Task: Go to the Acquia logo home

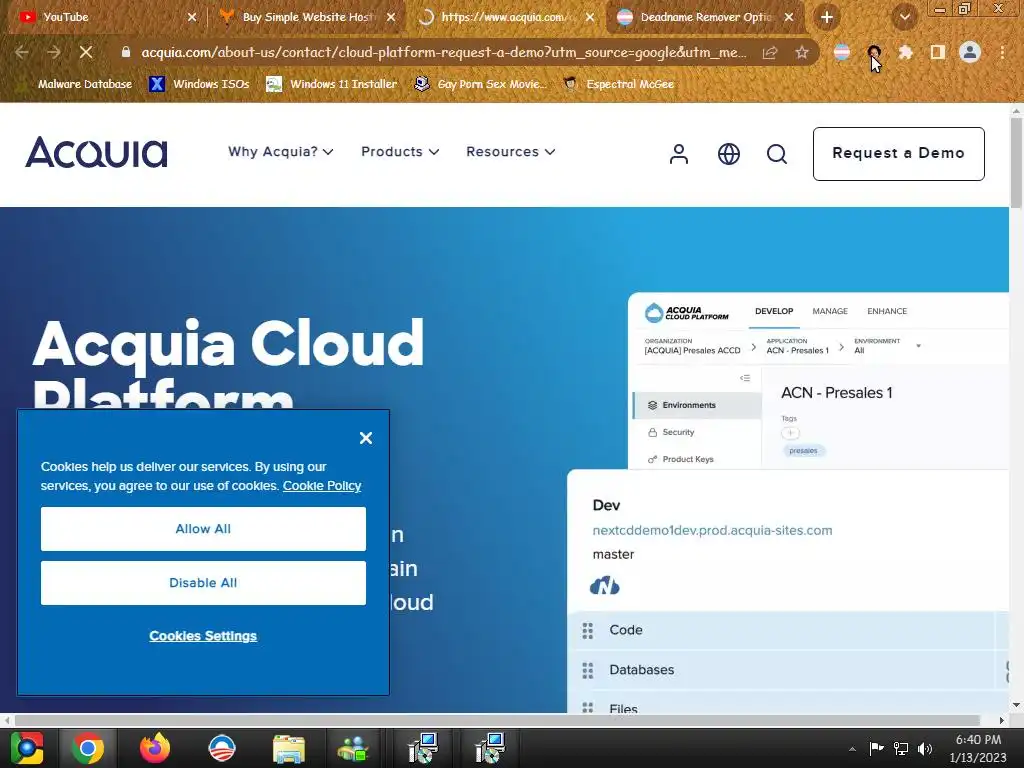Action: (x=96, y=152)
